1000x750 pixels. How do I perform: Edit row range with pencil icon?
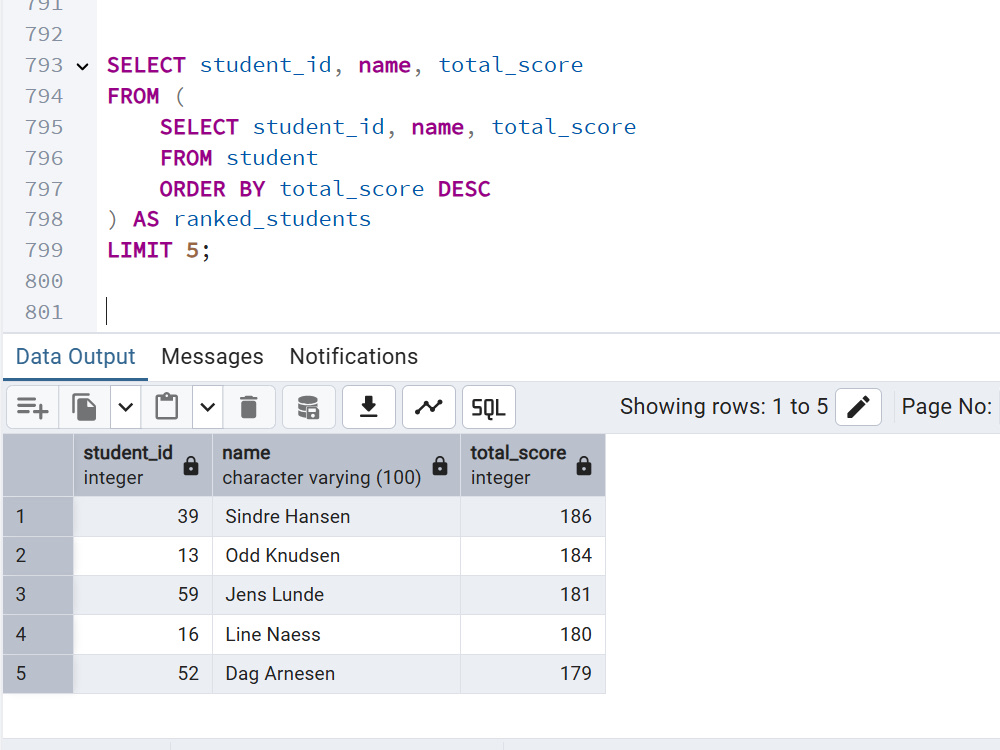pyautogui.click(x=858, y=407)
